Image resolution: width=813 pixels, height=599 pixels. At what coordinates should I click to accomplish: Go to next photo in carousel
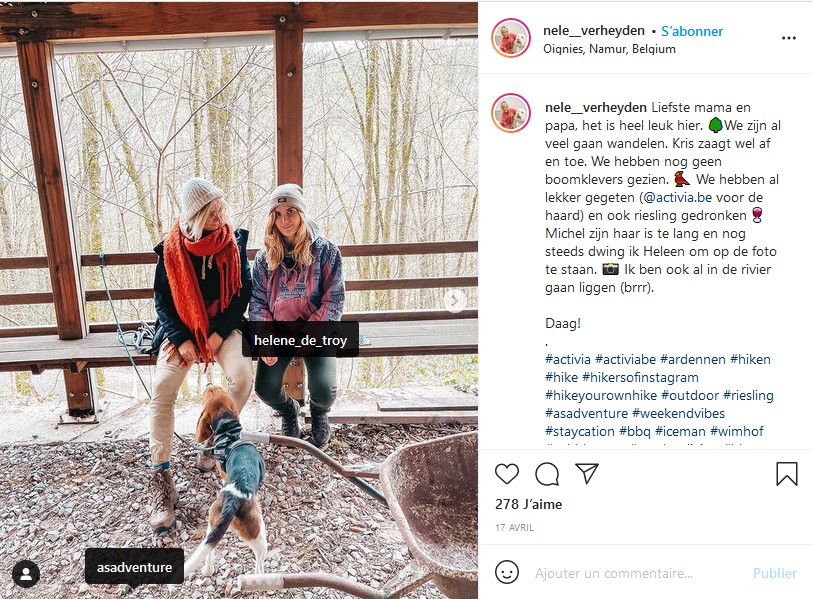455,300
